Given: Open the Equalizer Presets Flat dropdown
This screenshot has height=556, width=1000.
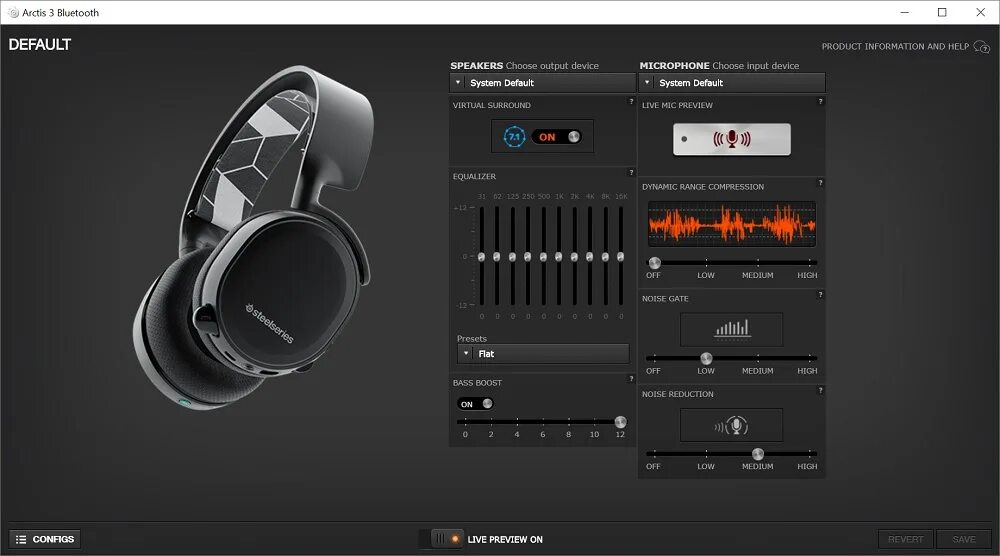Looking at the screenshot, I should pos(543,353).
